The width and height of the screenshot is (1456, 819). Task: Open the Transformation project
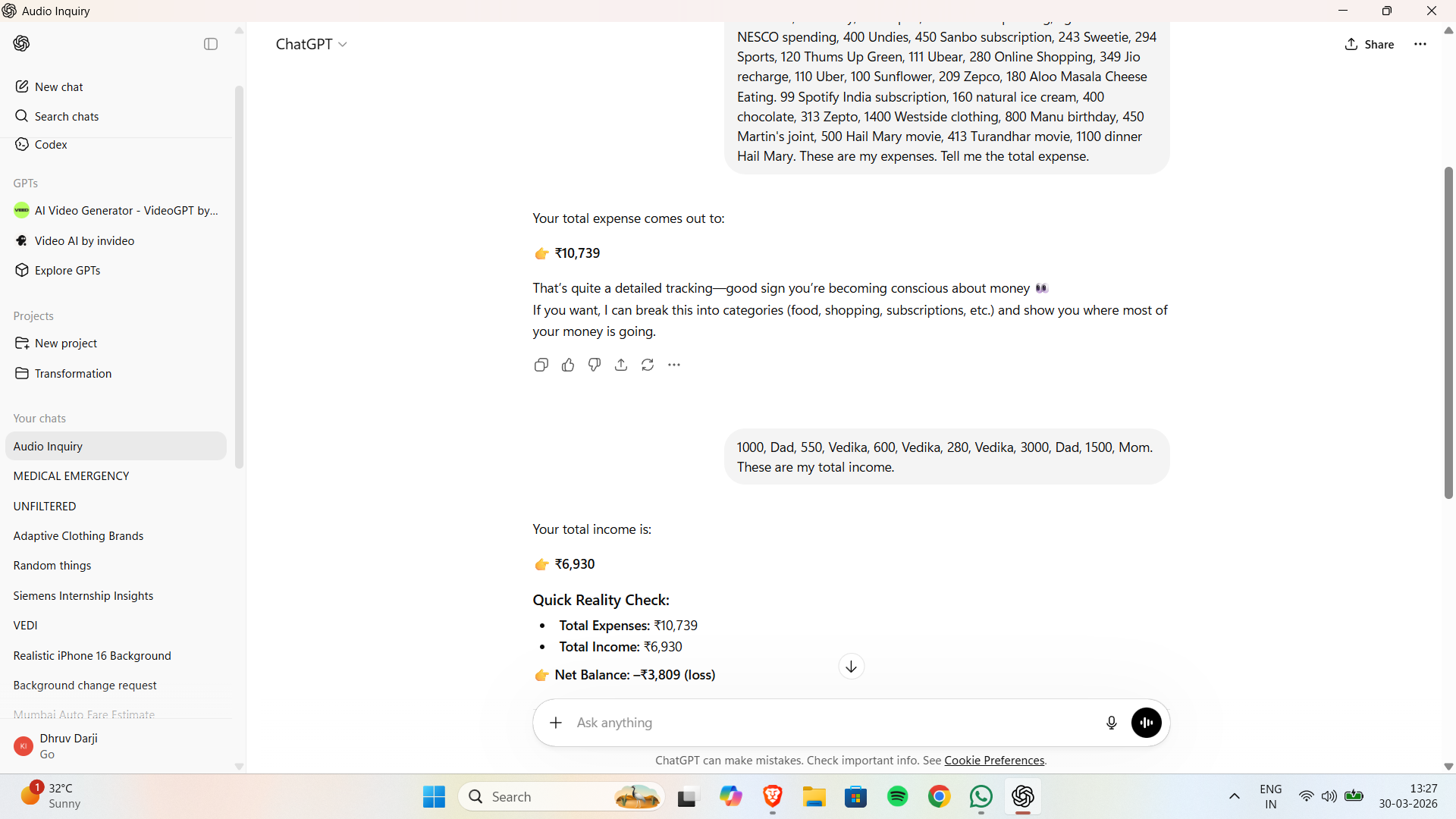click(73, 374)
